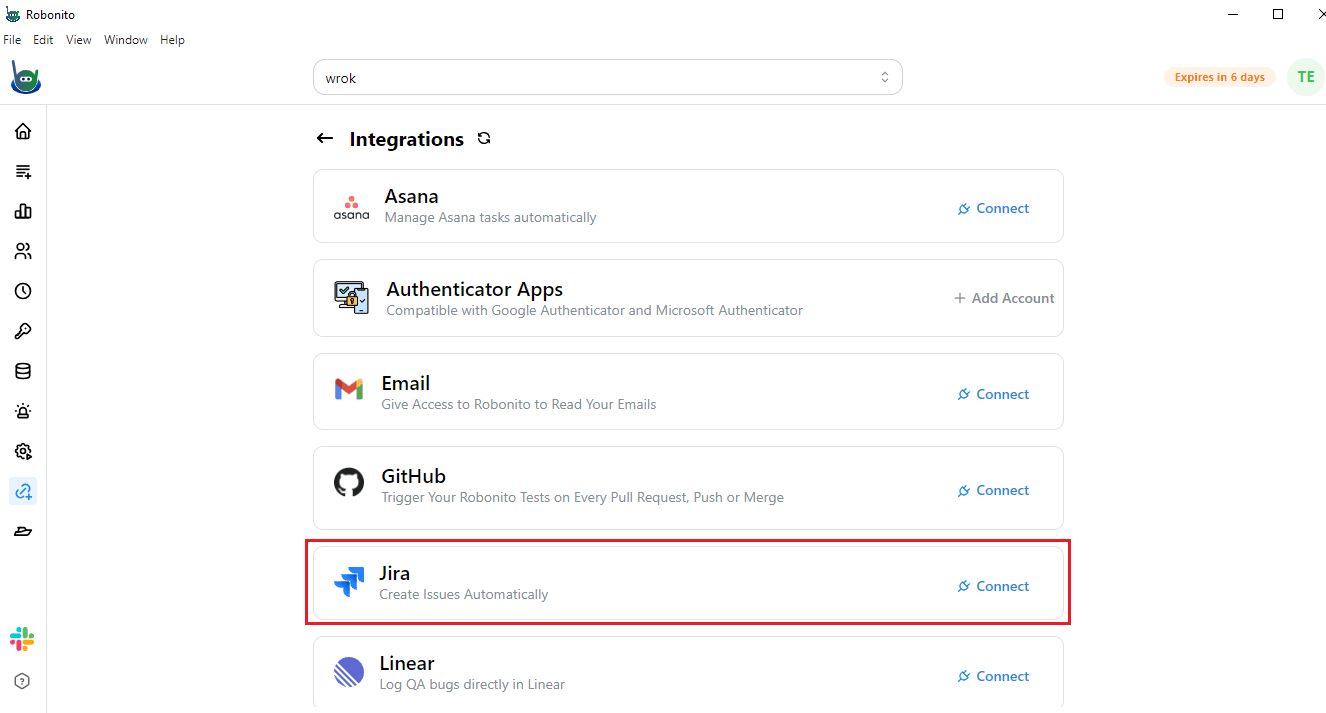Click the GitHub title text
Viewport: 1326px width, 713px height.
pyautogui.click(x=414, y=476)
